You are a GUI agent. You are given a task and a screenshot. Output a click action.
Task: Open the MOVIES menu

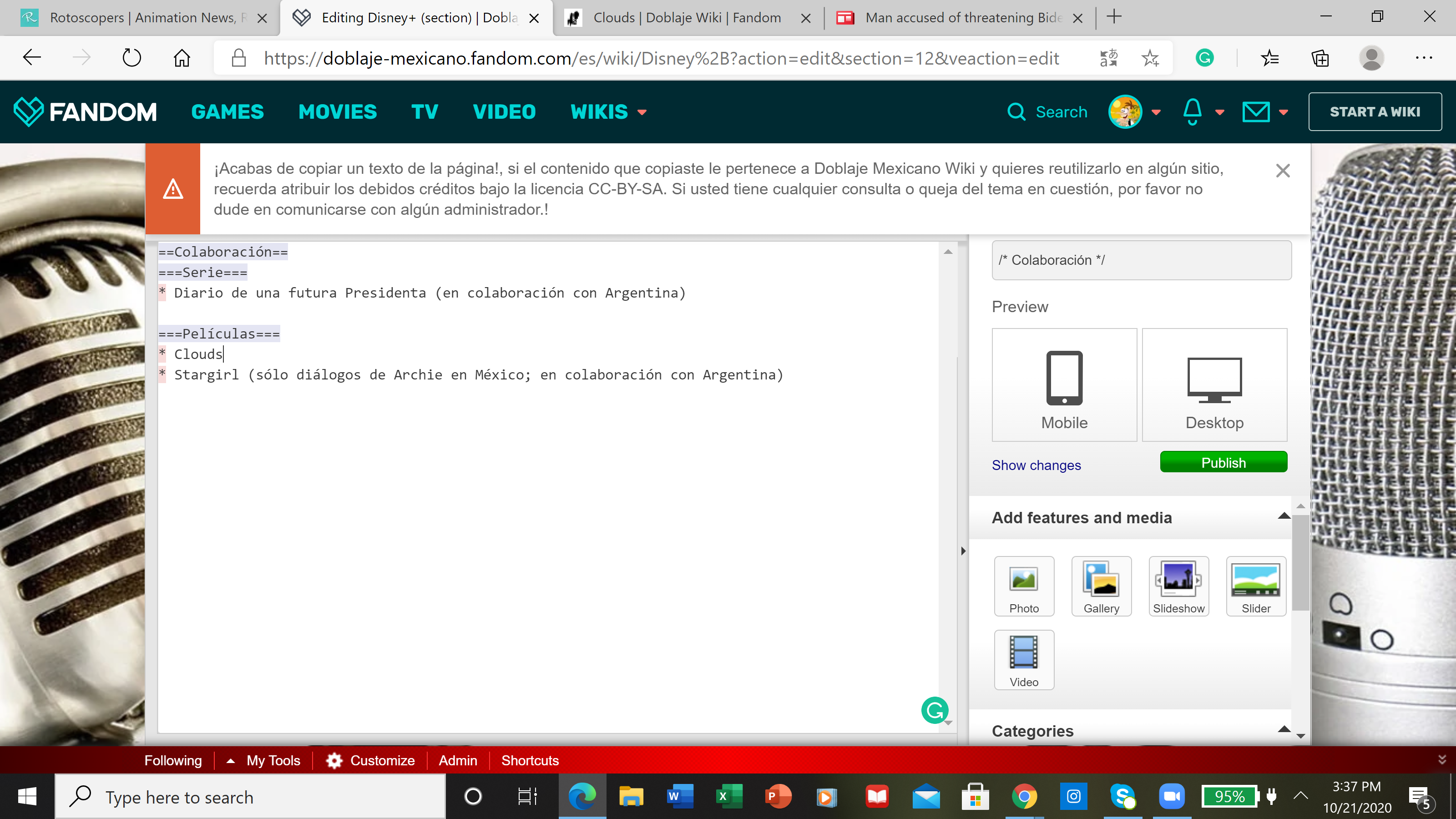(x=338, y=112)
